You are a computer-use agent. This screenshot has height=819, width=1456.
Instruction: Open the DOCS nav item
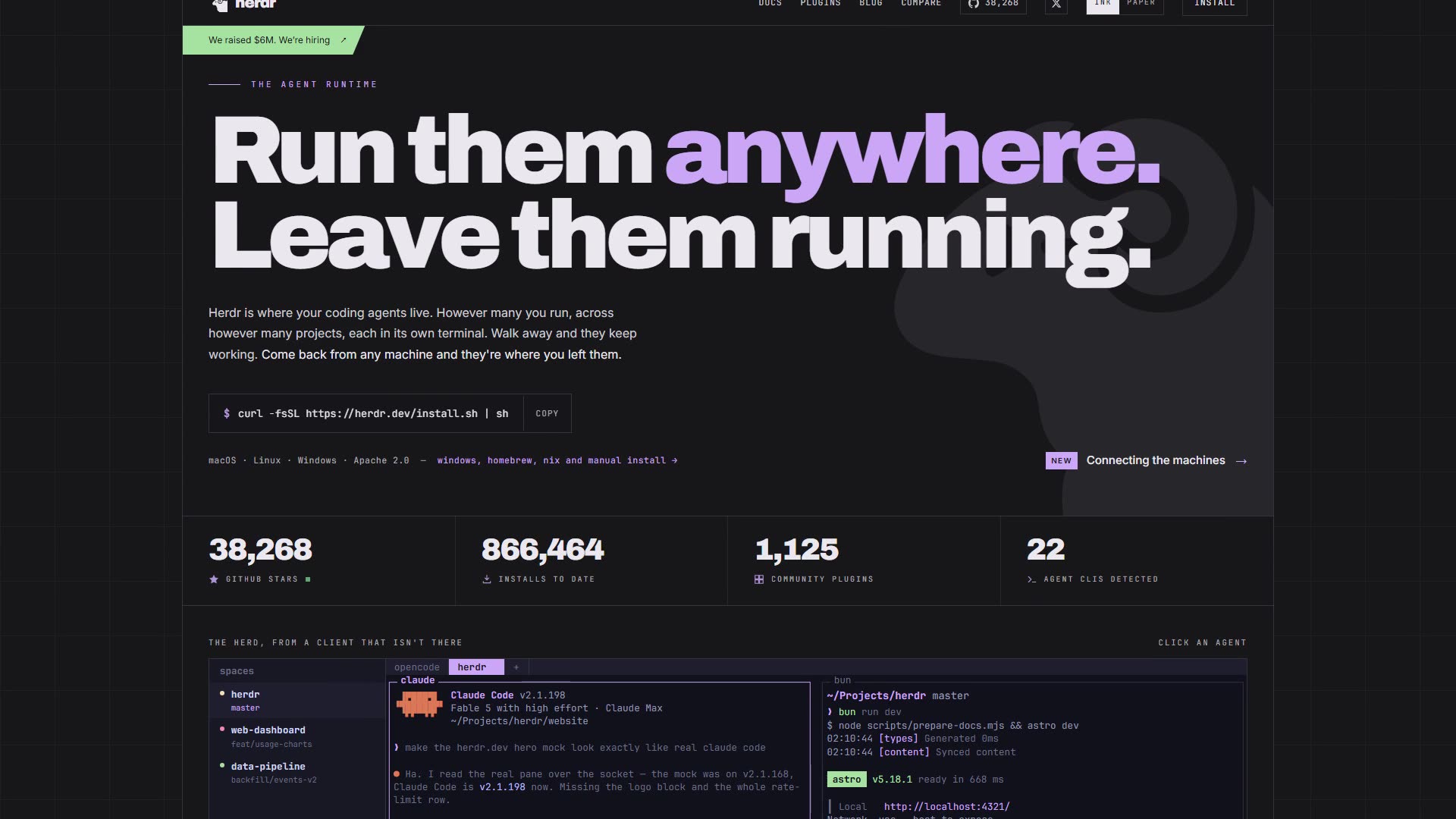tap(770, 4)
